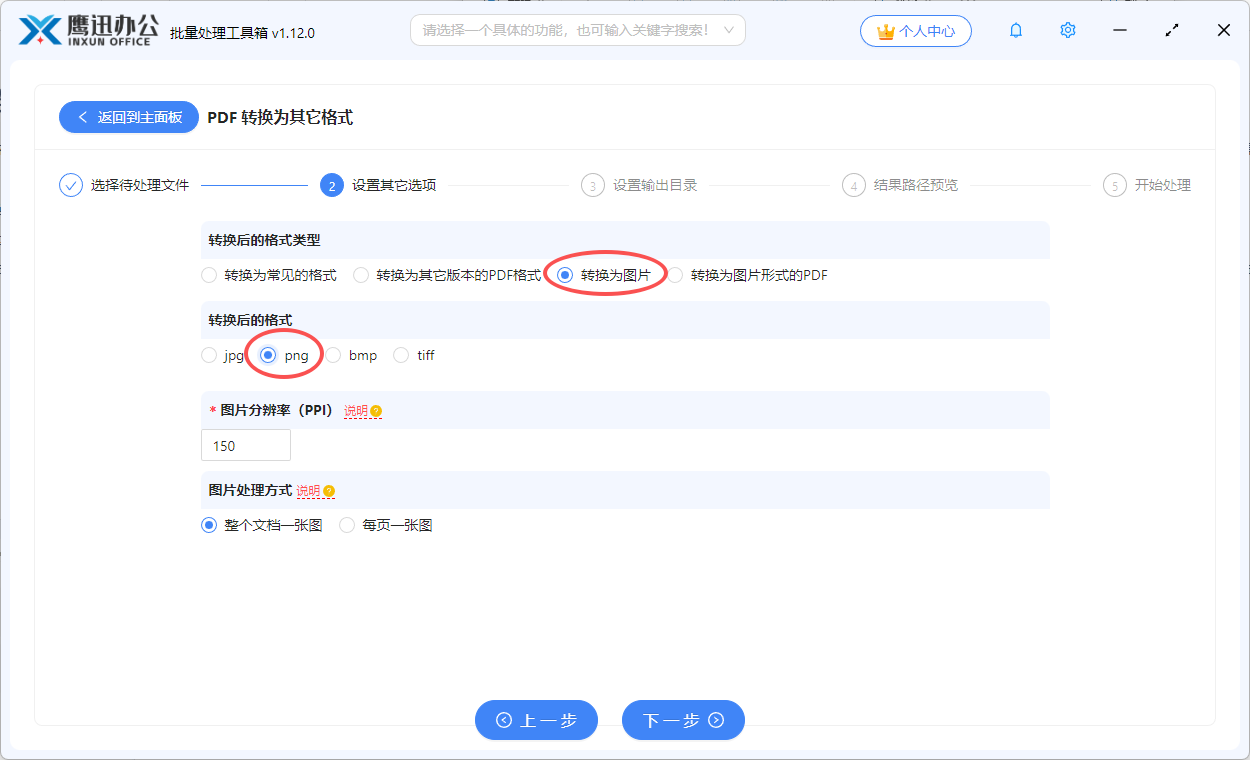Open the notification bell

point(1016,31)
